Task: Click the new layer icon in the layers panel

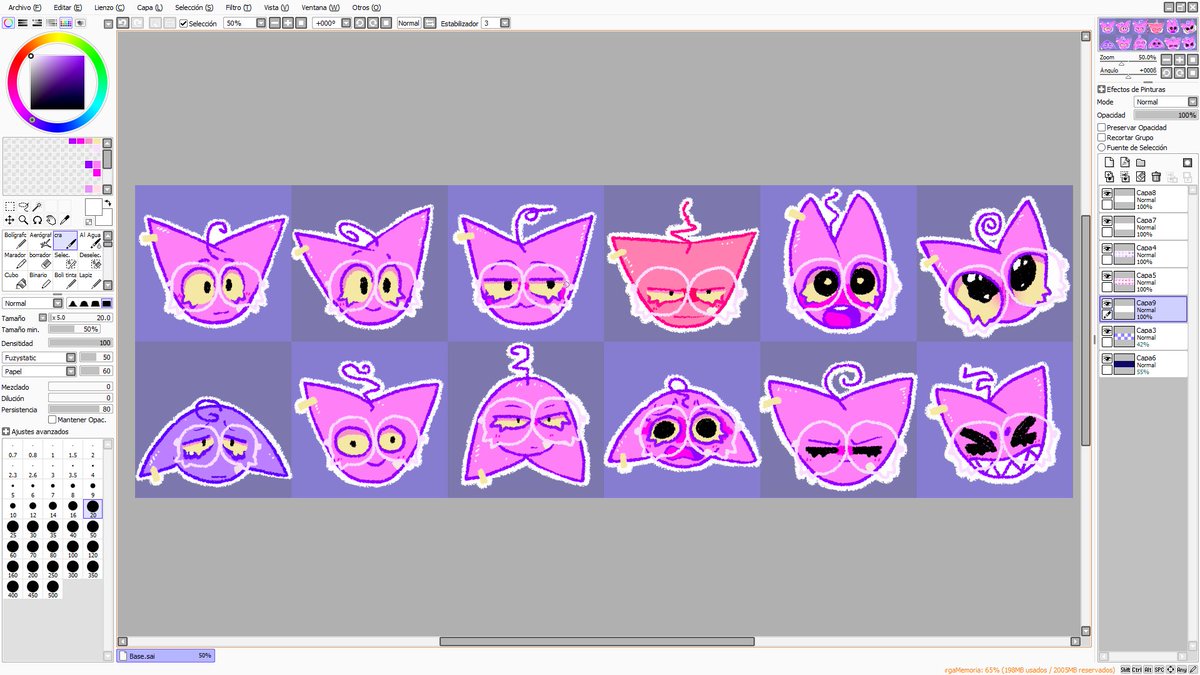Action: click(x=1110, y=162)
